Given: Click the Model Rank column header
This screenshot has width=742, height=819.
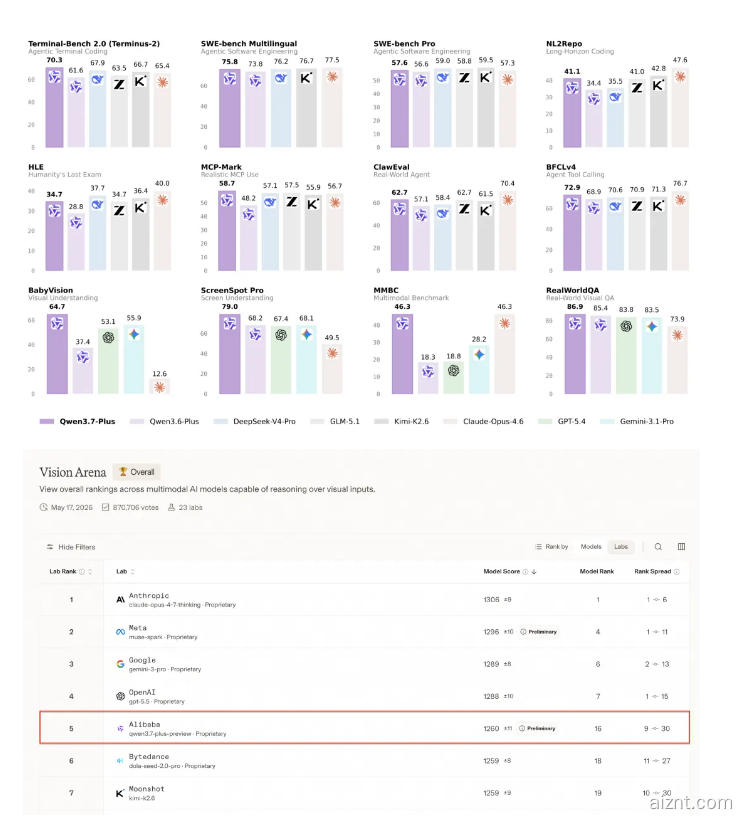Looking at the screenshot, I should 597,571.
